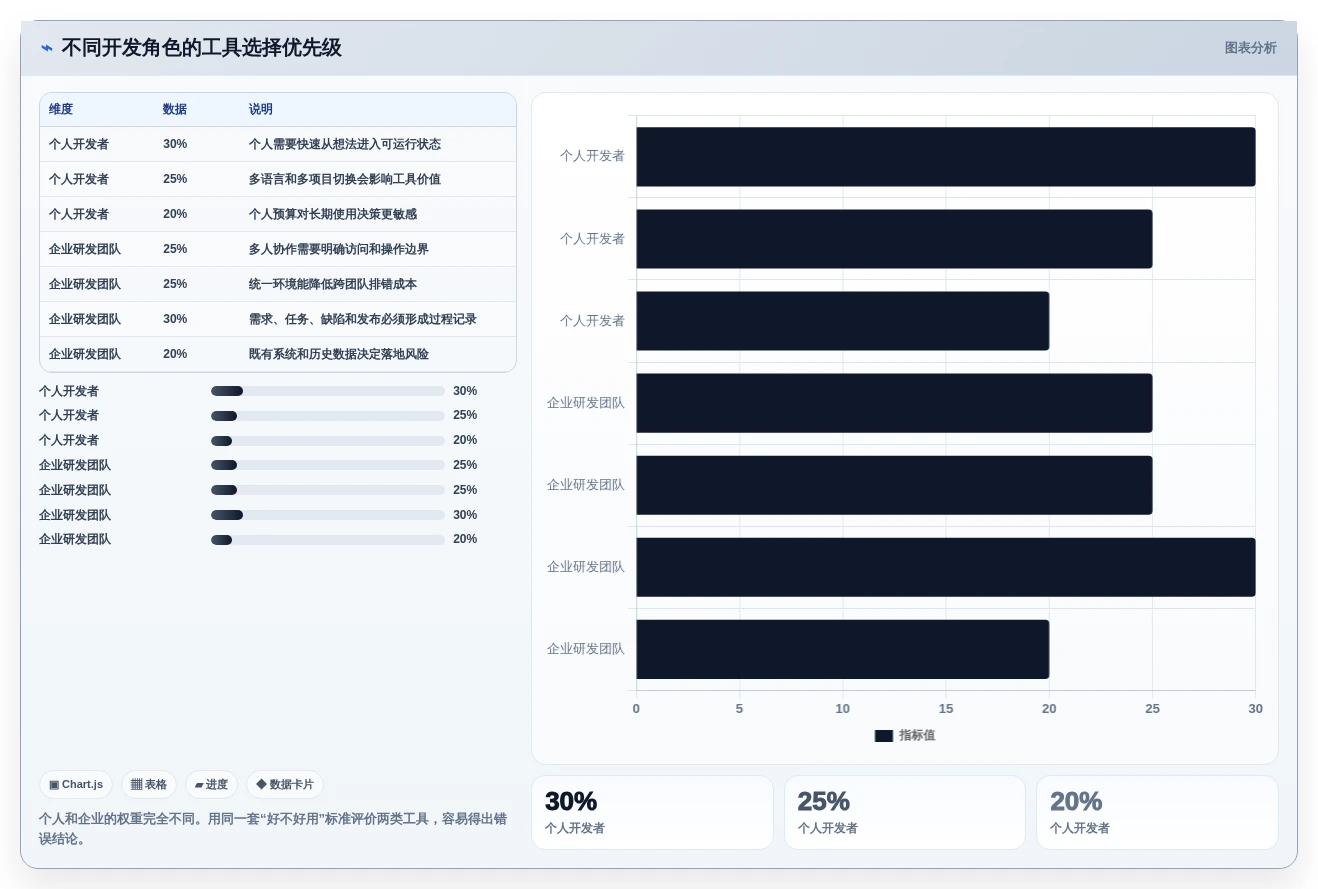Click the x-axis tick label 10
This screenshot has height=889, width=1318.
[x=843, y=709]
